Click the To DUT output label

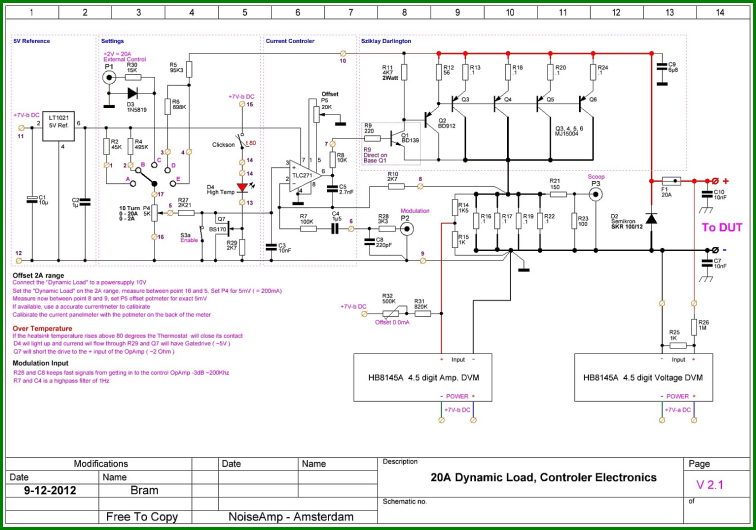click(722, 227)
